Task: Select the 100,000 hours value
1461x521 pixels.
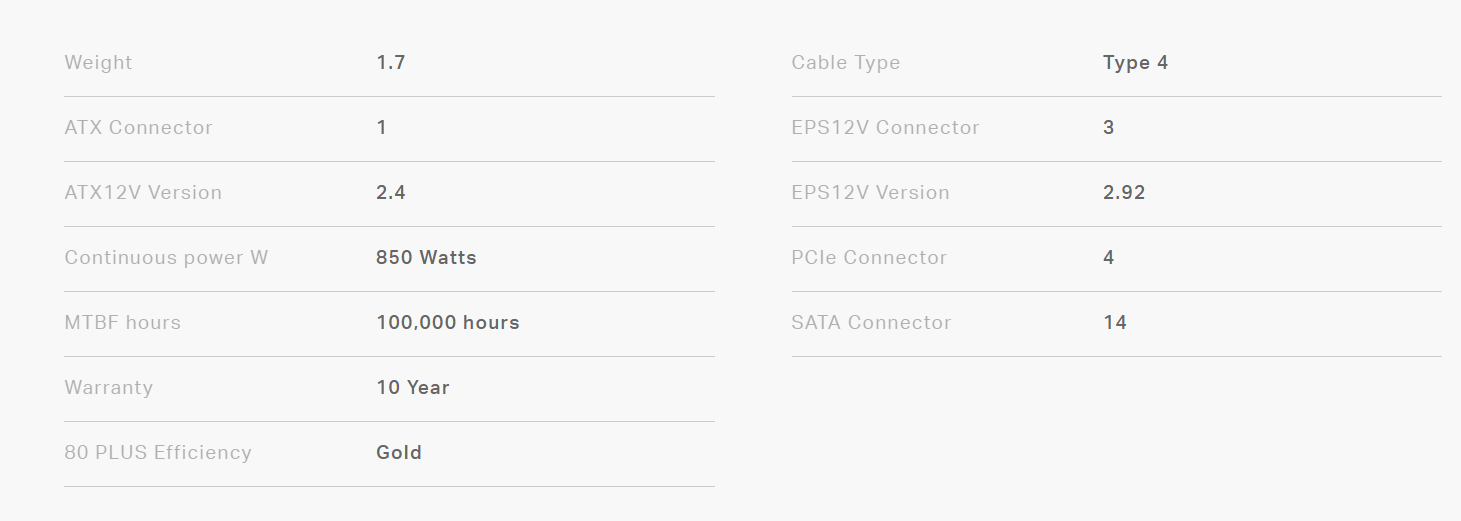Action: [447, 323]
